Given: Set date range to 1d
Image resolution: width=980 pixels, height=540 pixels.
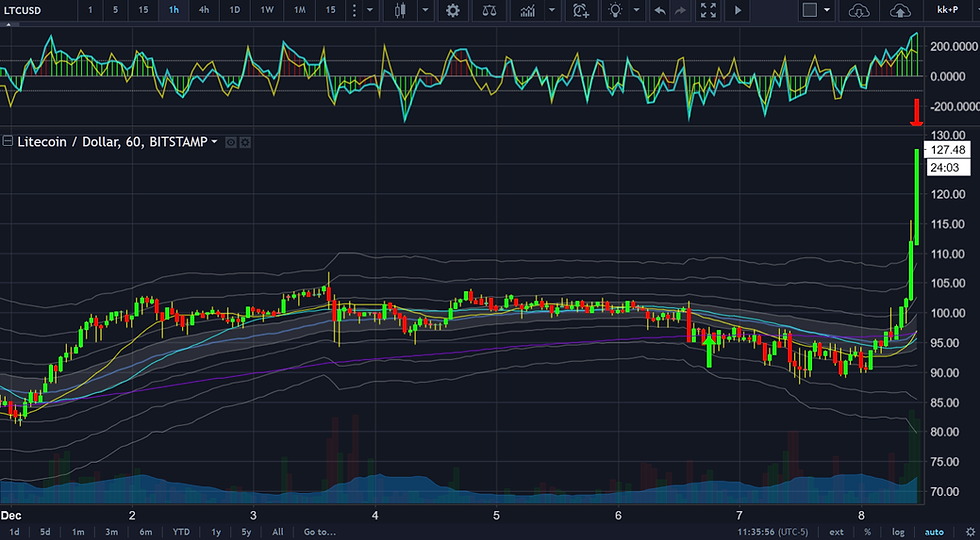Looking at the screenshot, I should [x=14, y=532].
